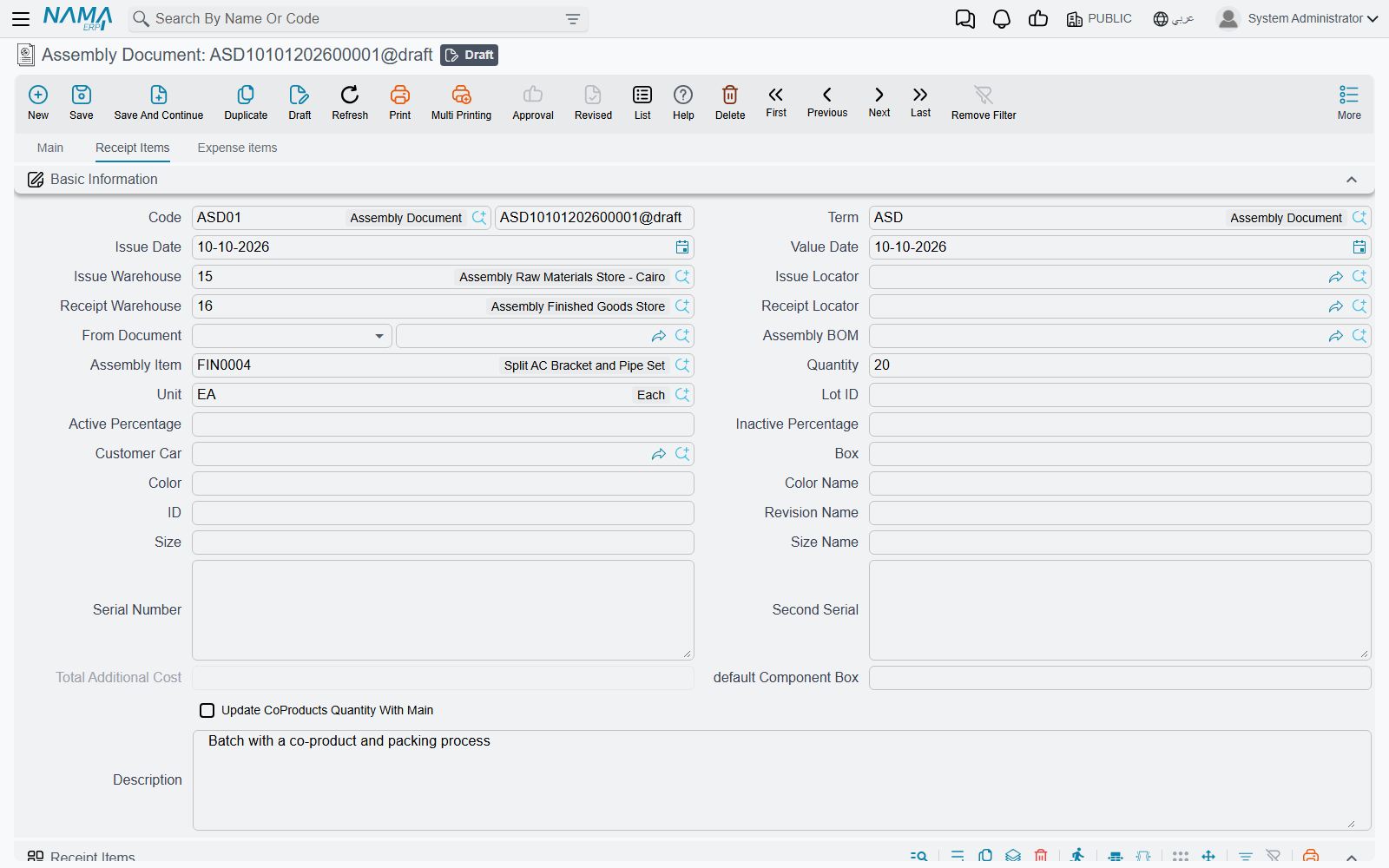
Task: Click the Approval toolbar button
Action: [x=533, y=102]
